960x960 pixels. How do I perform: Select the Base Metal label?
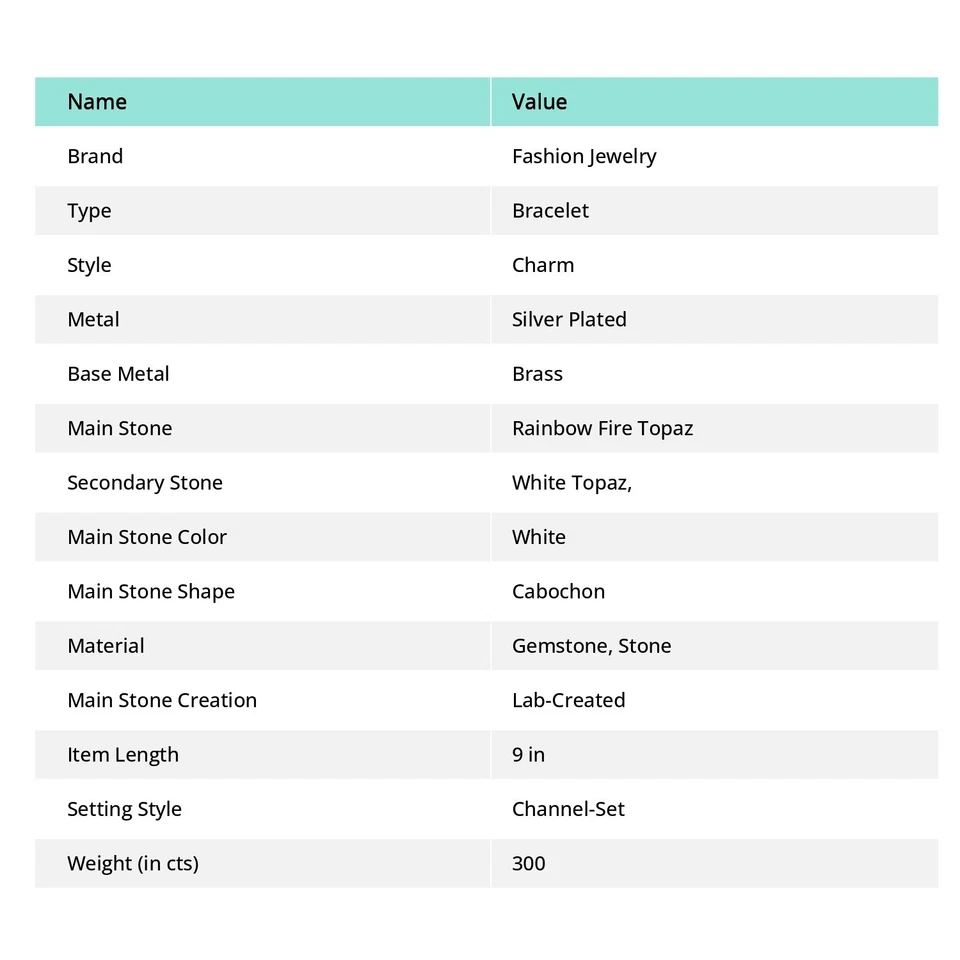[118, 374]
